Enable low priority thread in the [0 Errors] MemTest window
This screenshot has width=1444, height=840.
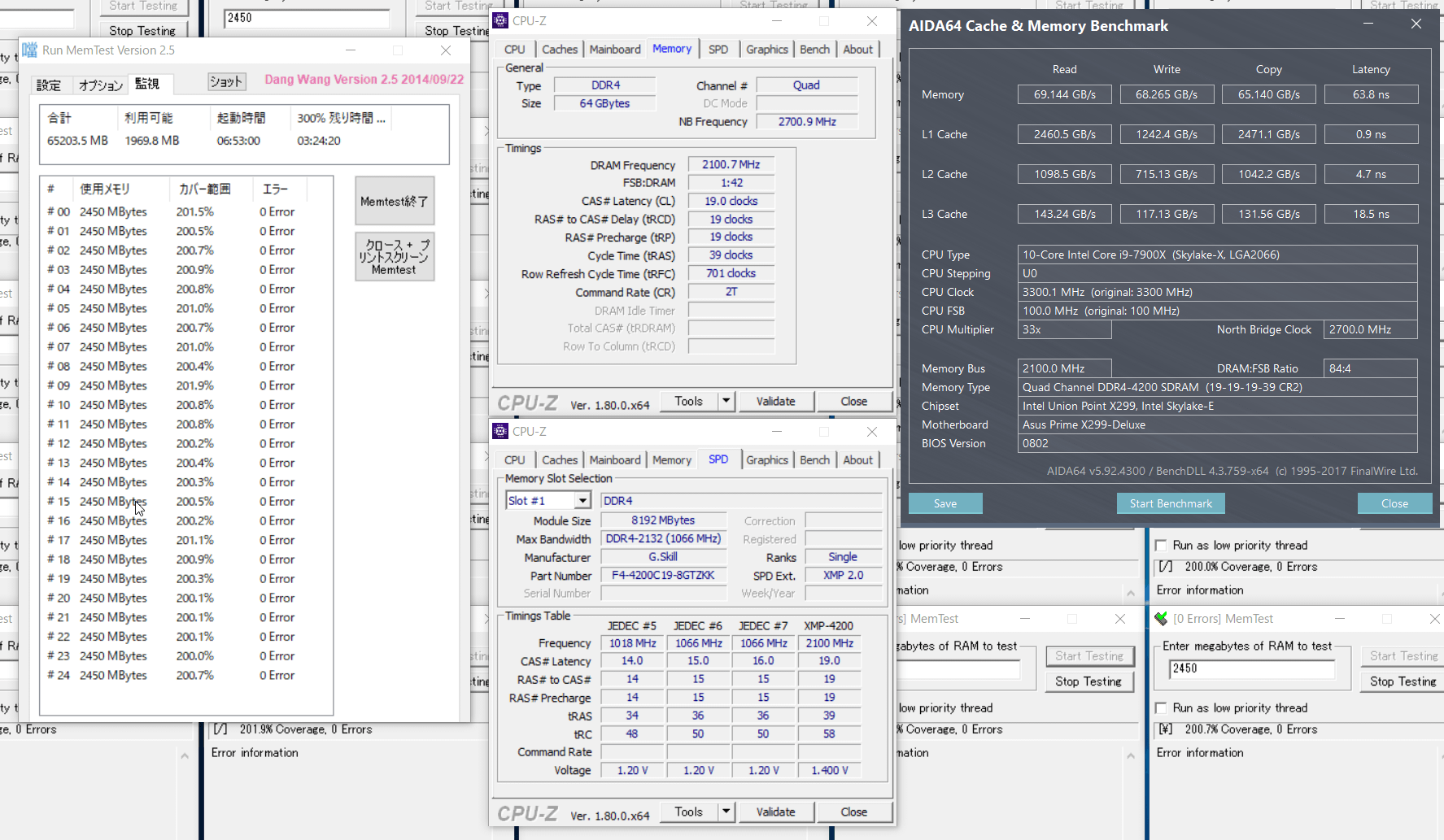[1161, 708]
